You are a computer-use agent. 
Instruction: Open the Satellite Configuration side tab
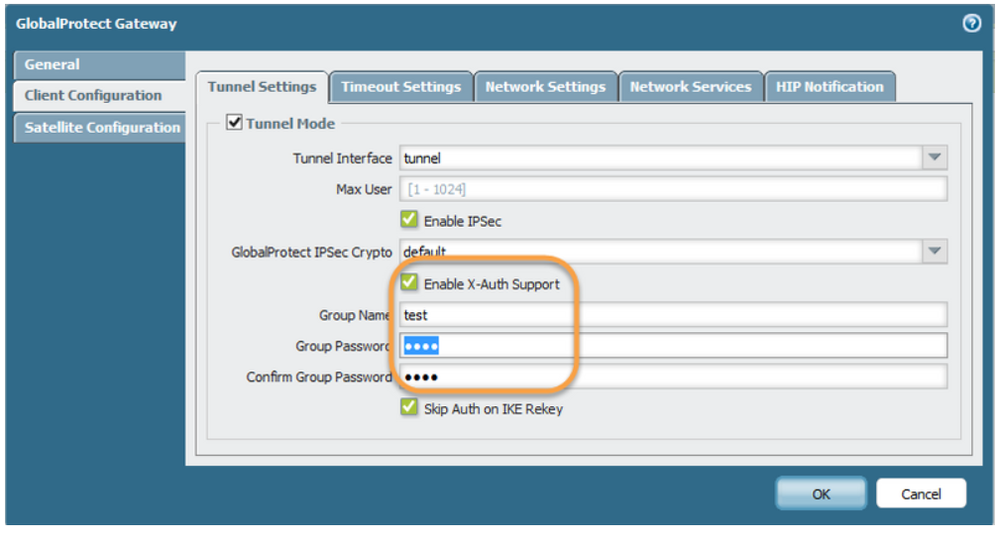coord(99,127)
